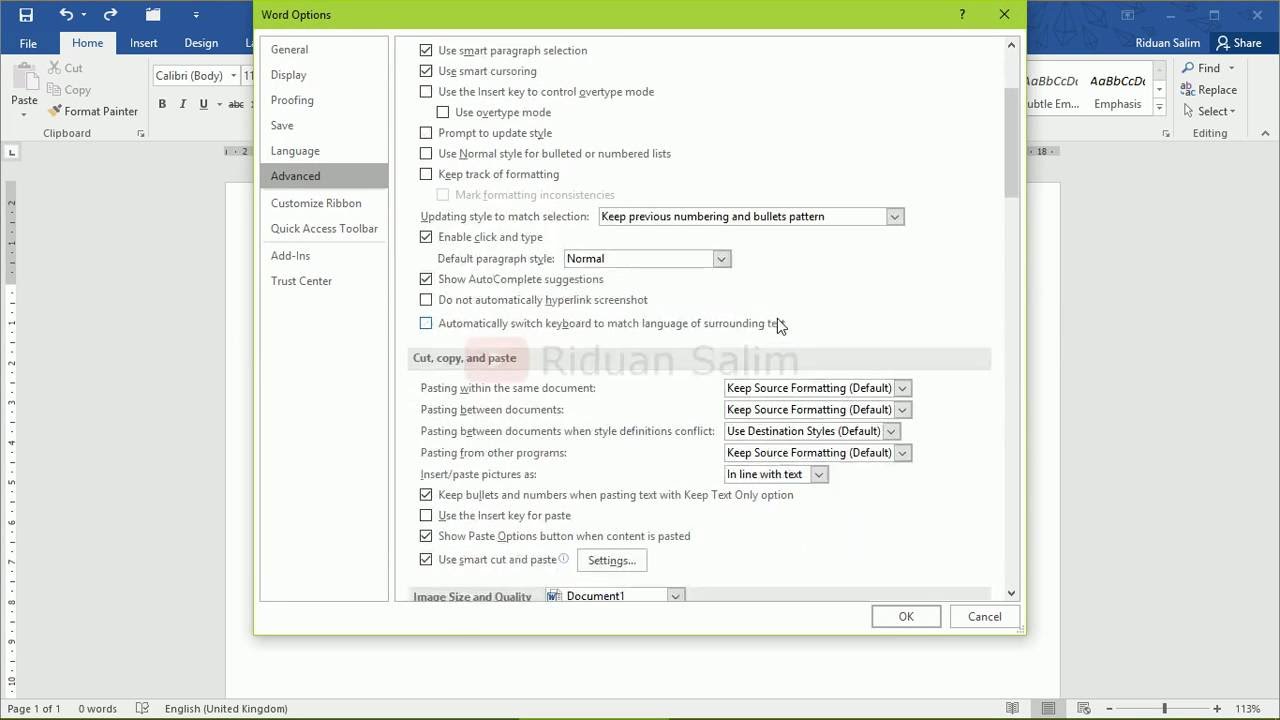
Task: Uncheck Use smart paragraph selection
Action: pos(426,50)
